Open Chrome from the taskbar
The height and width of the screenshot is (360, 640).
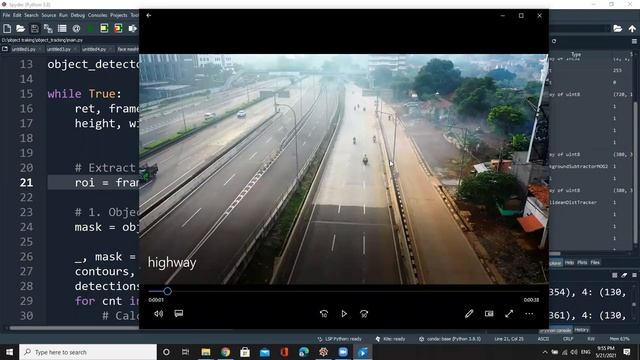tap(225, 352)
